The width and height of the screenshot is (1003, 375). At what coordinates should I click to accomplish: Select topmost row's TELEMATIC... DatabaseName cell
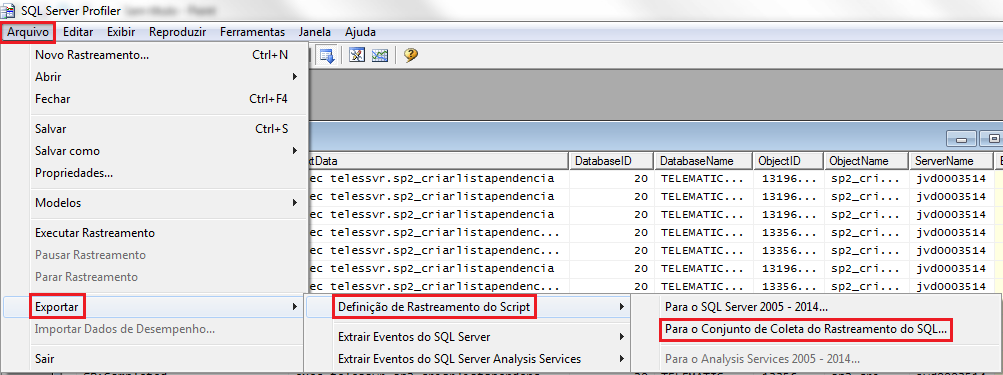pos(702,179)
